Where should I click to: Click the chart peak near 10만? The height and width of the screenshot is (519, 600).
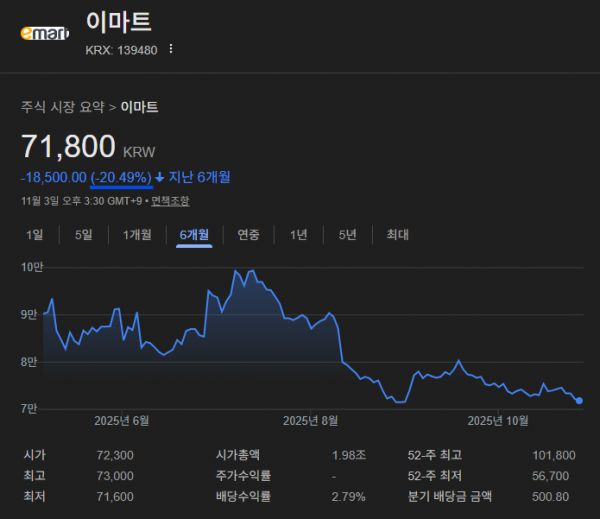pyautogui.click(x=237, y=271)
